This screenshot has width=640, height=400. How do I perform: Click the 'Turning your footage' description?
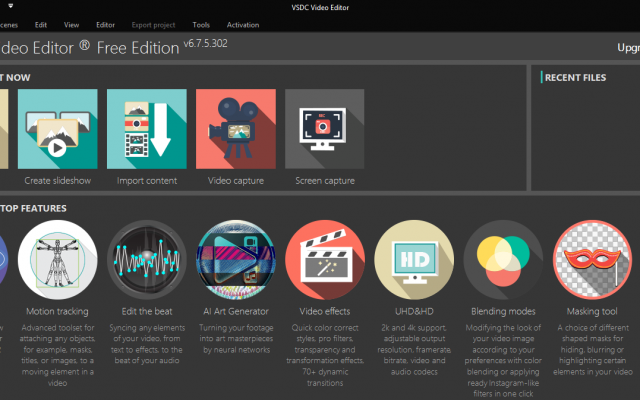point(236,338)
